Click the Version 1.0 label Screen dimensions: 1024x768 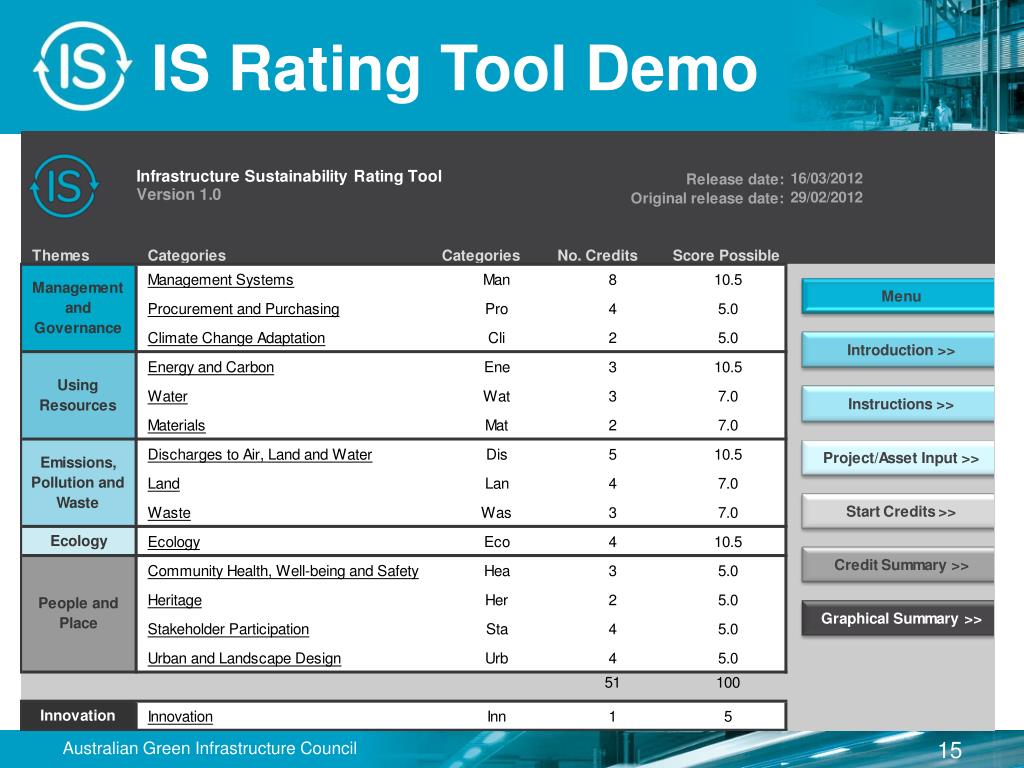coord(178,195)
